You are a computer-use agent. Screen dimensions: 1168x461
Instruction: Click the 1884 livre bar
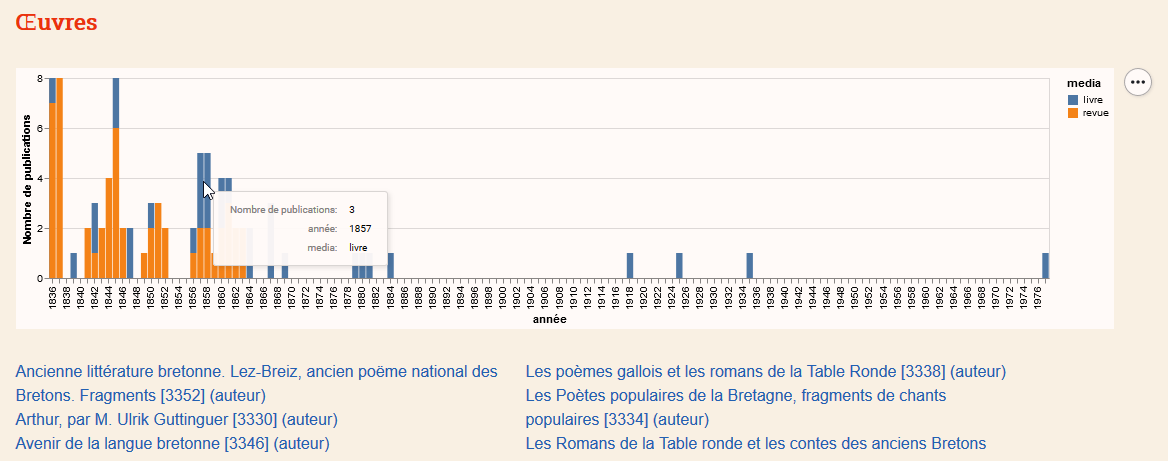point(390,266)
